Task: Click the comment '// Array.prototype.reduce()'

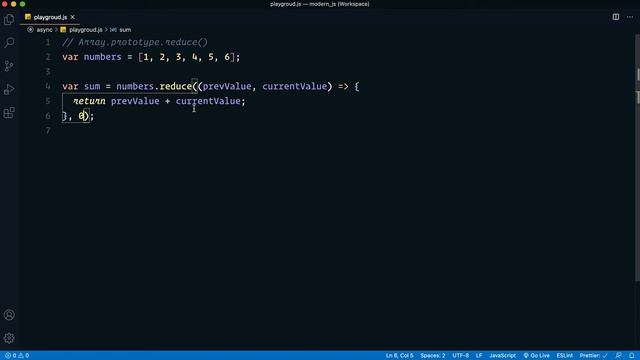Action: click(x=135, y=42)
